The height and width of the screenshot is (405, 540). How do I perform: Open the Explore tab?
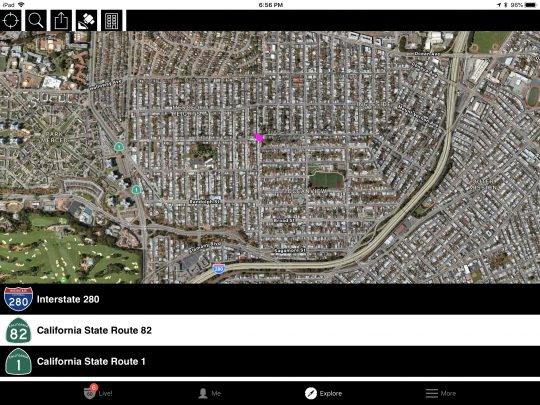323,393
